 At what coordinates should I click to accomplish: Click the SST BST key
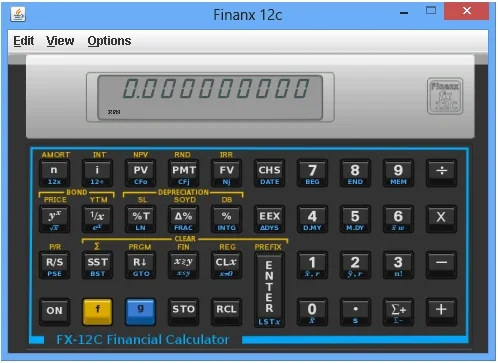tap(97, 265)
